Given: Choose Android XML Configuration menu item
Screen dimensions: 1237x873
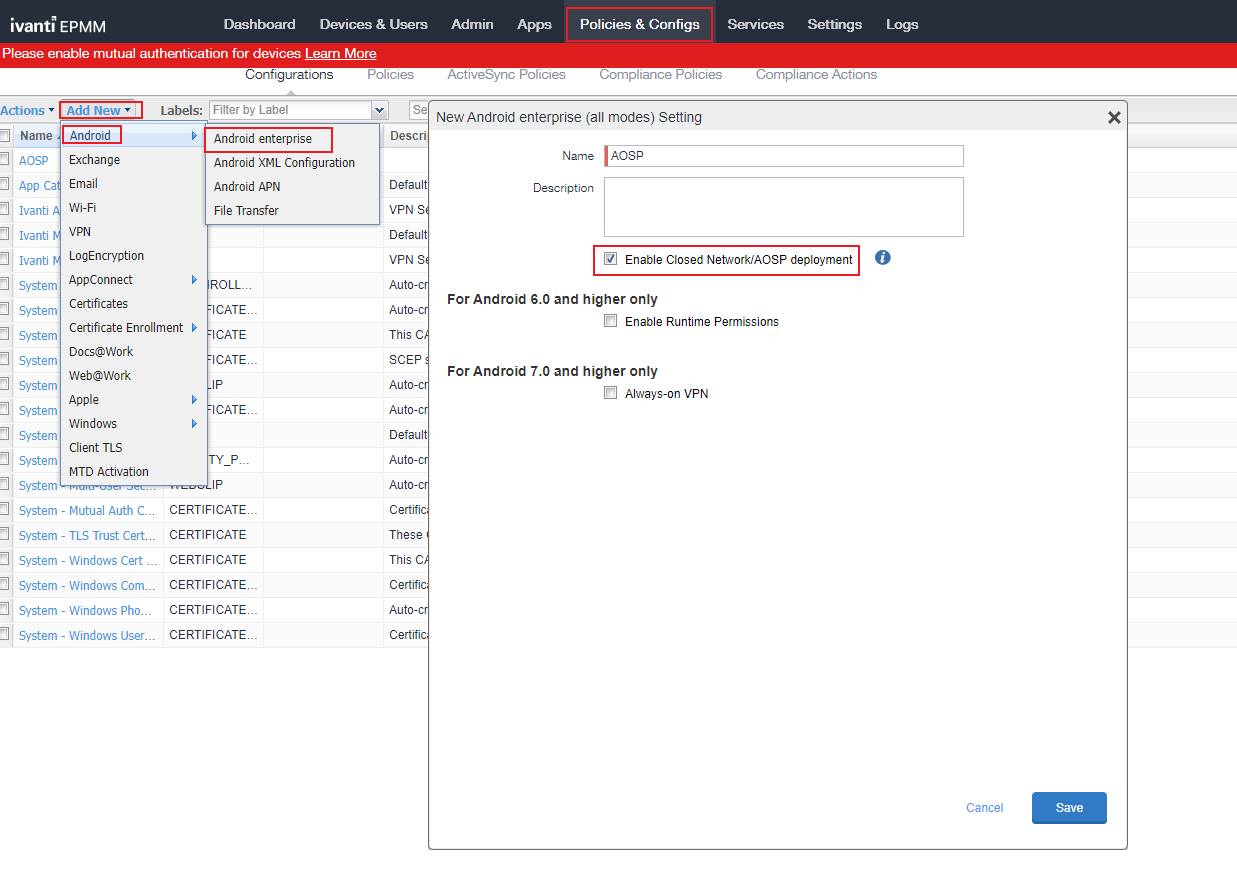Looking at the screenshot, I should pos(284,163).
